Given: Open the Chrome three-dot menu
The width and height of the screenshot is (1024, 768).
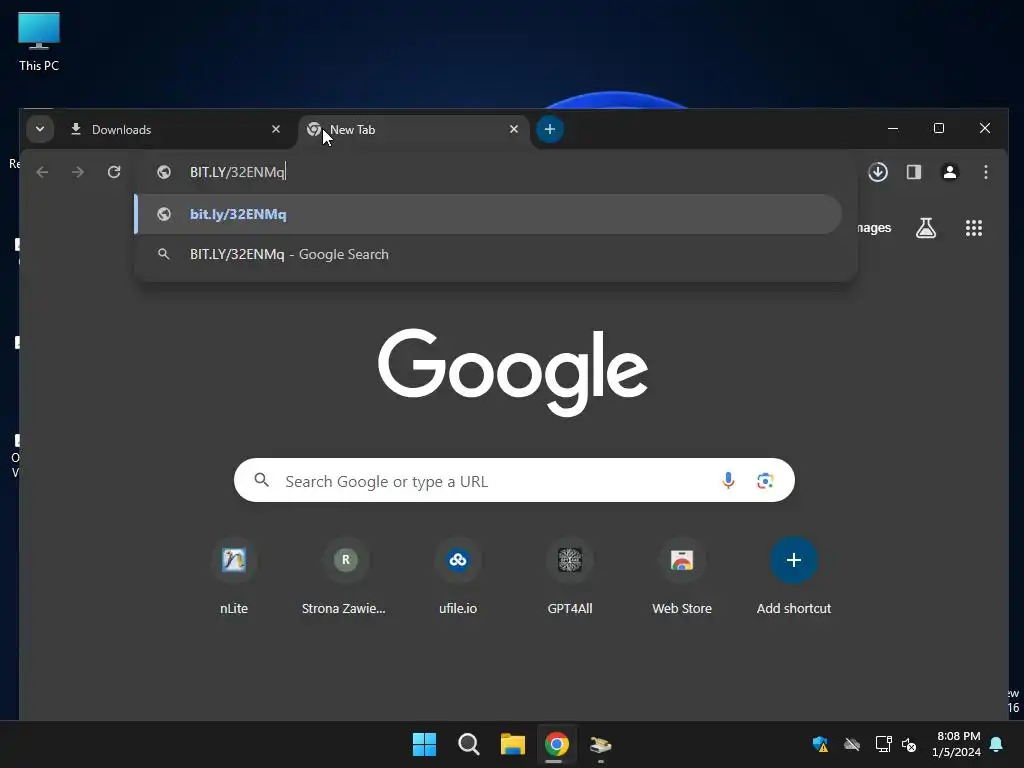Looking at the screenshot, I should 985,172.
